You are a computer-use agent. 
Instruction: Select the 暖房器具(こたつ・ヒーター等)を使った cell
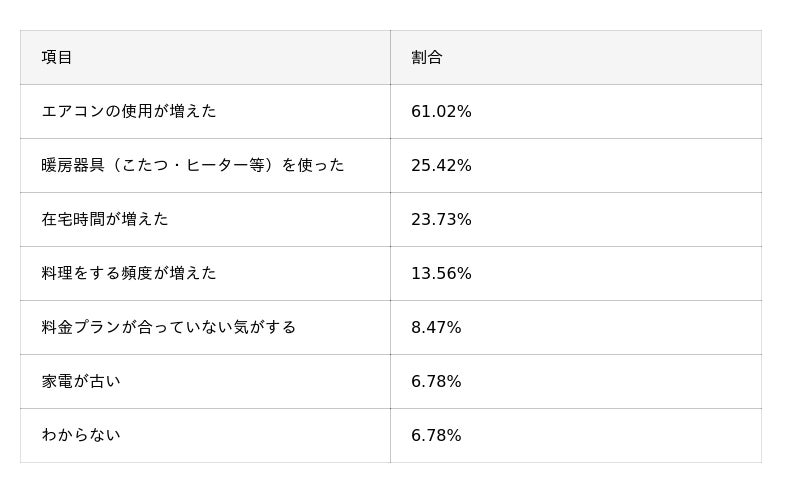[x=192, y=165]
